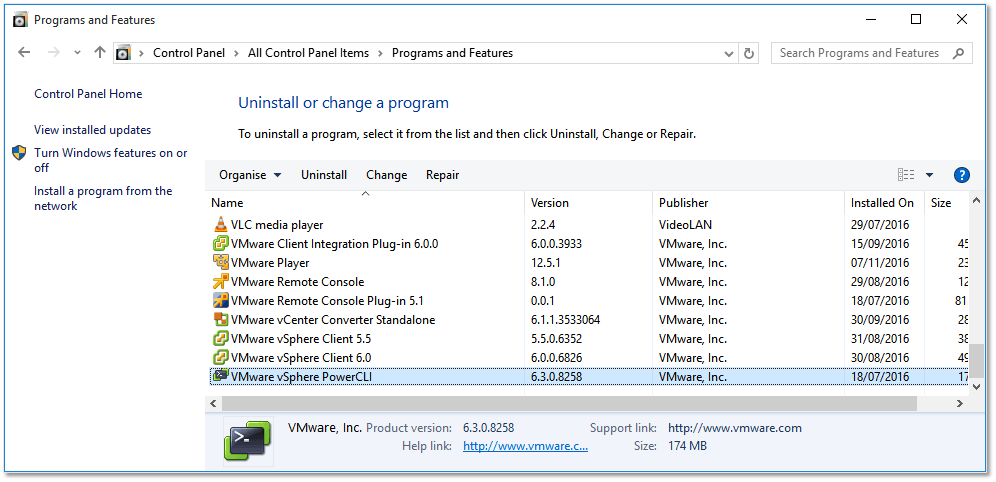Click the large PowerCLI icon in details pane
Screen dimensions: 996x482
[248, 441]
